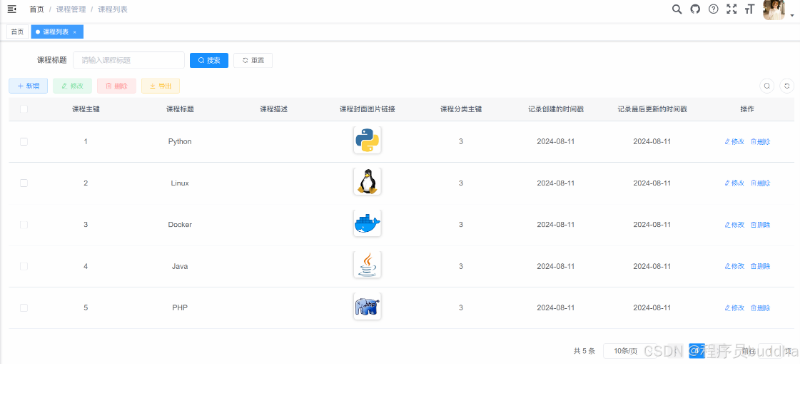Click the 课程标题 column header
Viewport: 800px width, 407px height.
[x=180, y=109]
